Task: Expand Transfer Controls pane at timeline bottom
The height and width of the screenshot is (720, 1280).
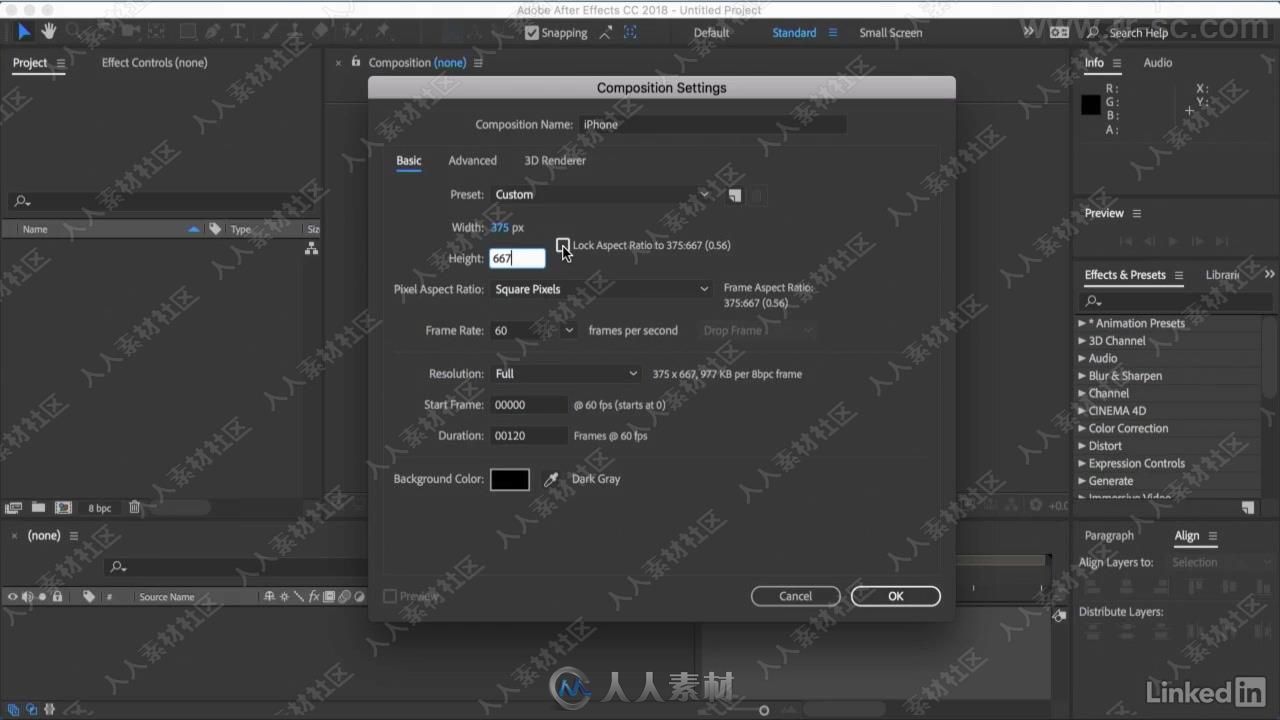Action: point(30,710)
